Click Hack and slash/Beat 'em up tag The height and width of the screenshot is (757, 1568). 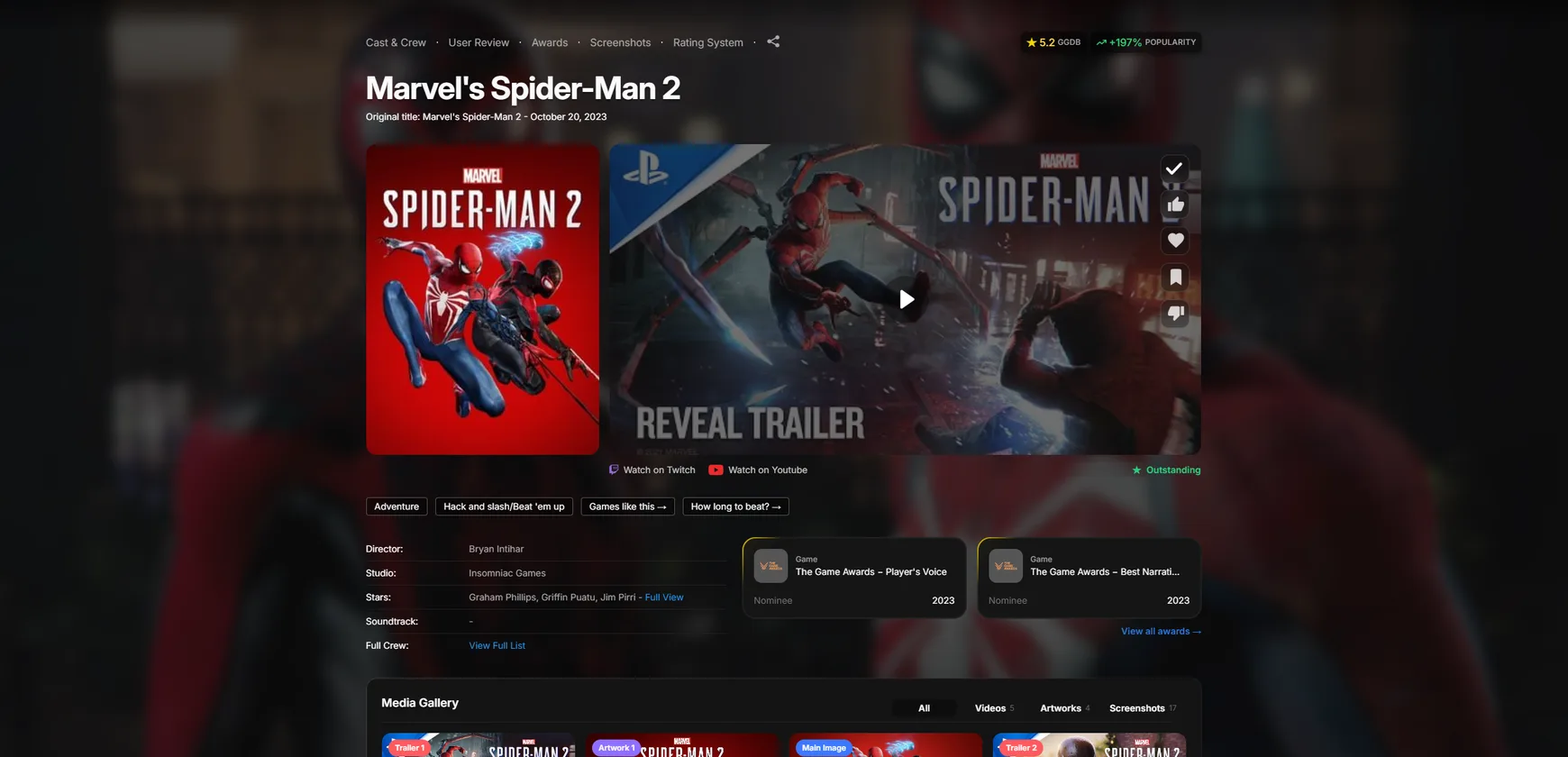(x=504, y=506)
